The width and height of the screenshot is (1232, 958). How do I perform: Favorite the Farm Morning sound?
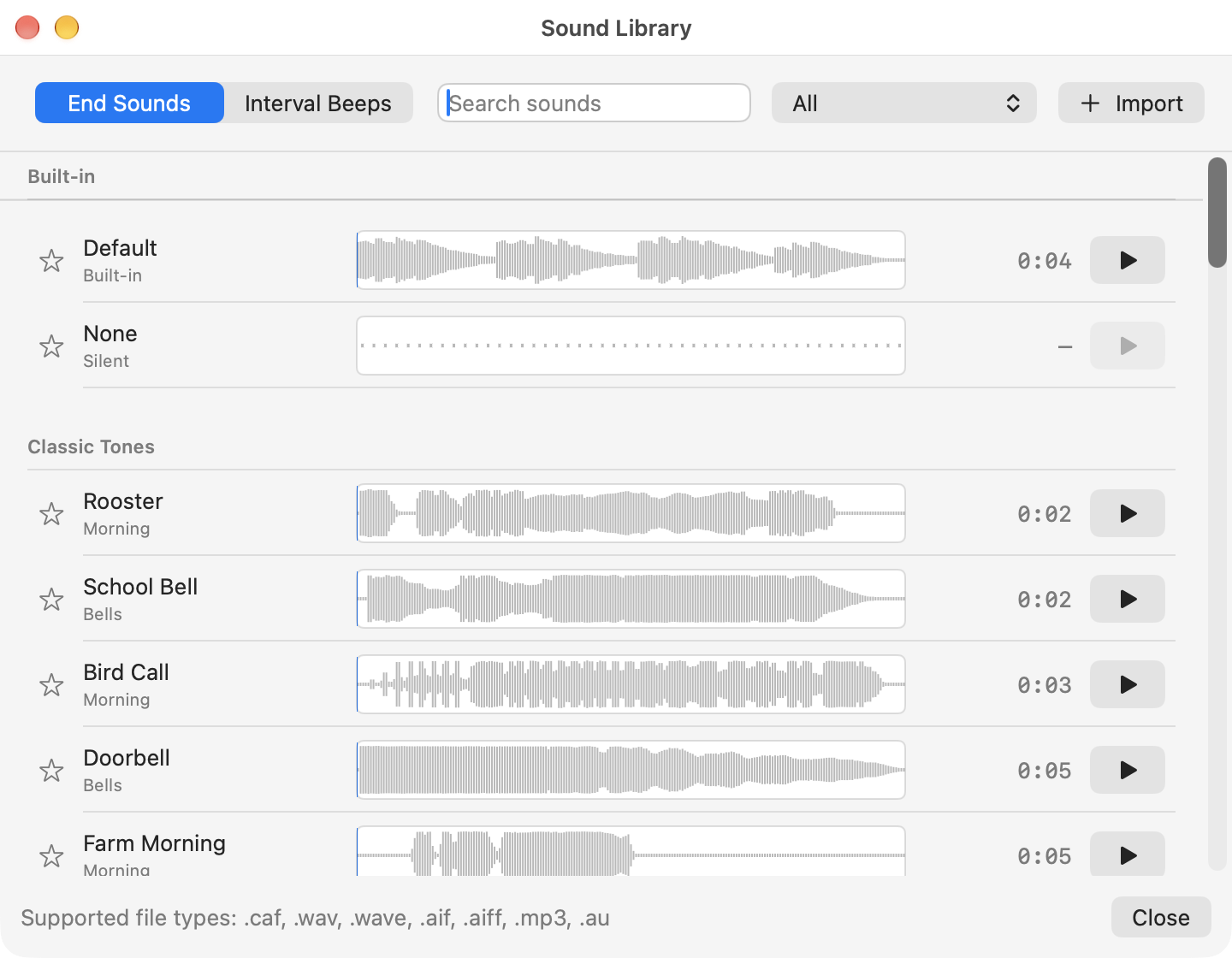point(51,856)
